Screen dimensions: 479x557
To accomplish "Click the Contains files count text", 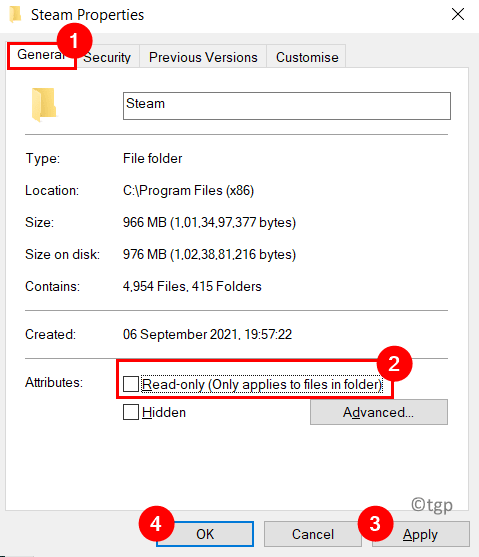I will pos(192,286).
